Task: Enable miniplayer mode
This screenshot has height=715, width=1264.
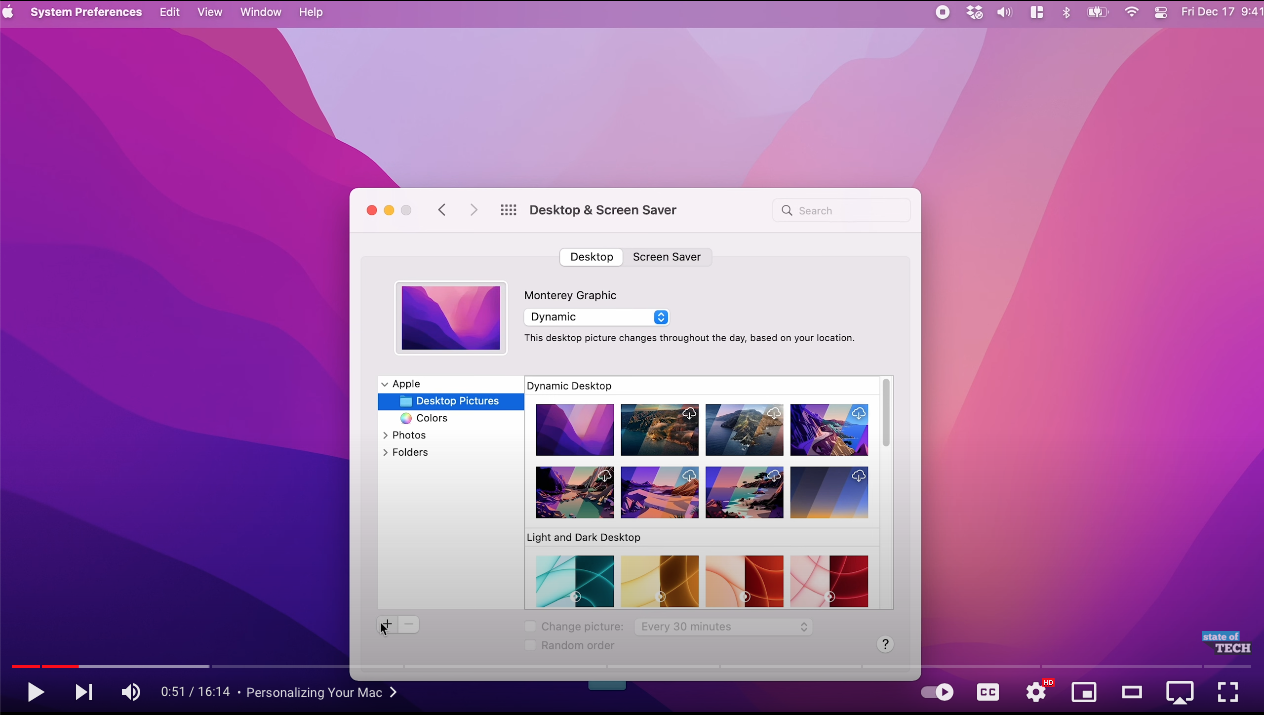Action: tap(1084, 692)
